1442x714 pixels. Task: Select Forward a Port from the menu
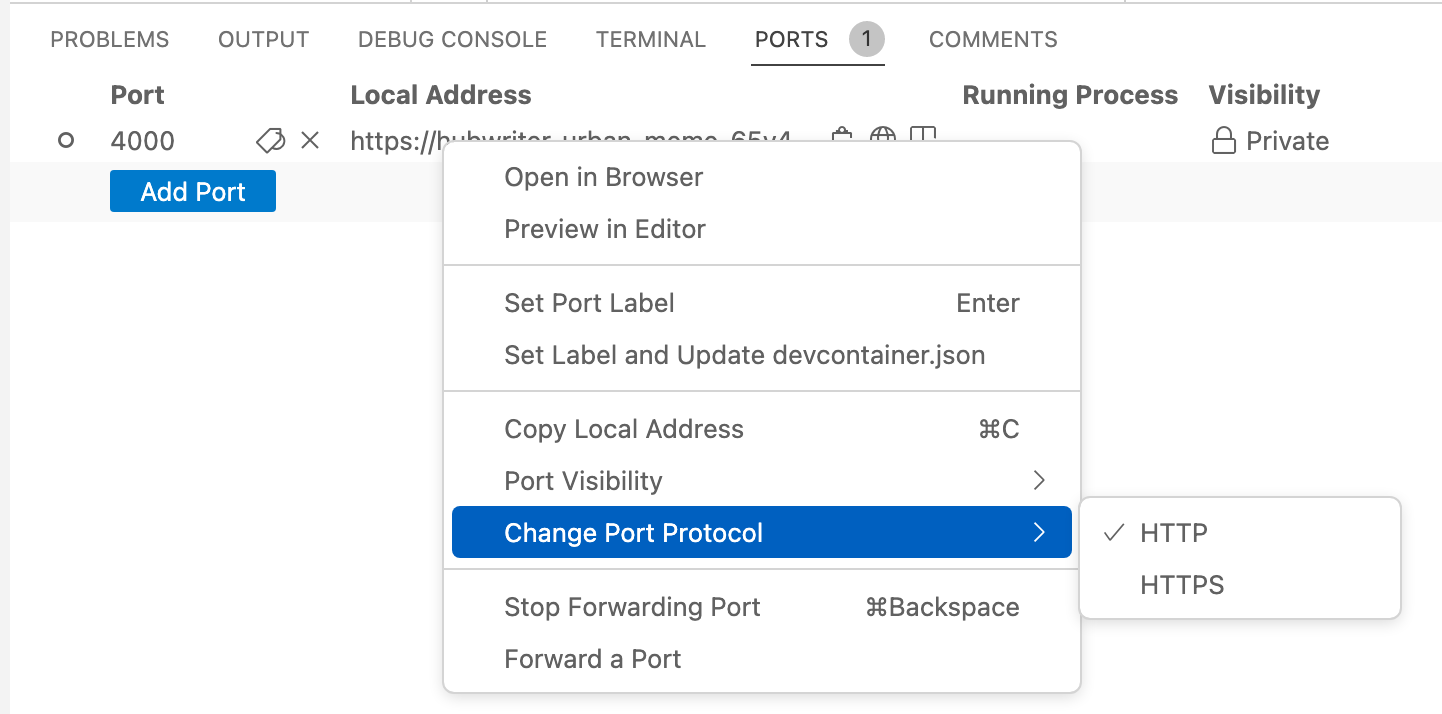(591, 658)
